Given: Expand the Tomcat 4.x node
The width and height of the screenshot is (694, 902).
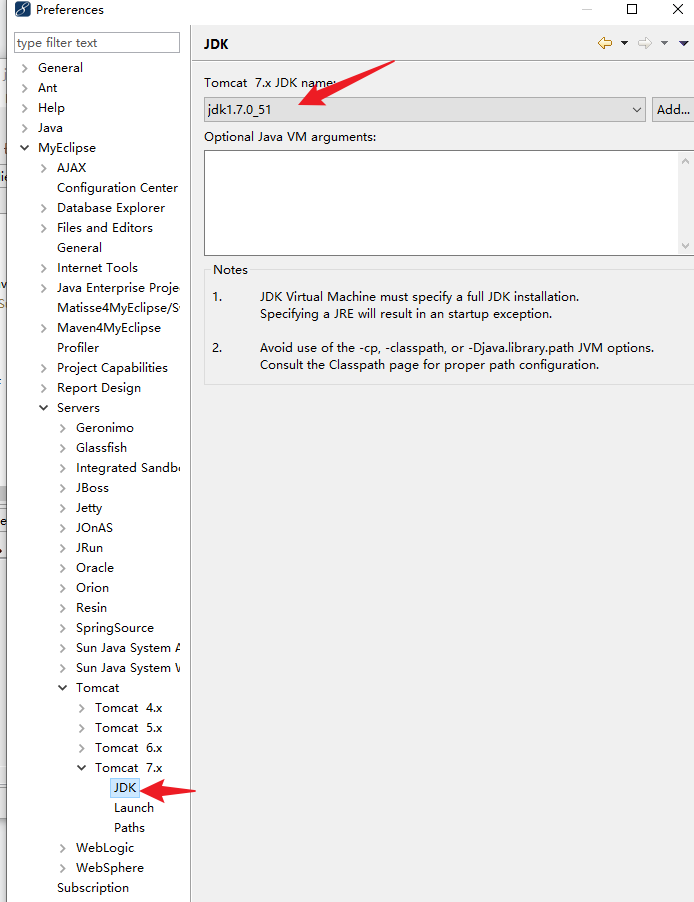Looking at the screenshot, I should pos(82,708).
